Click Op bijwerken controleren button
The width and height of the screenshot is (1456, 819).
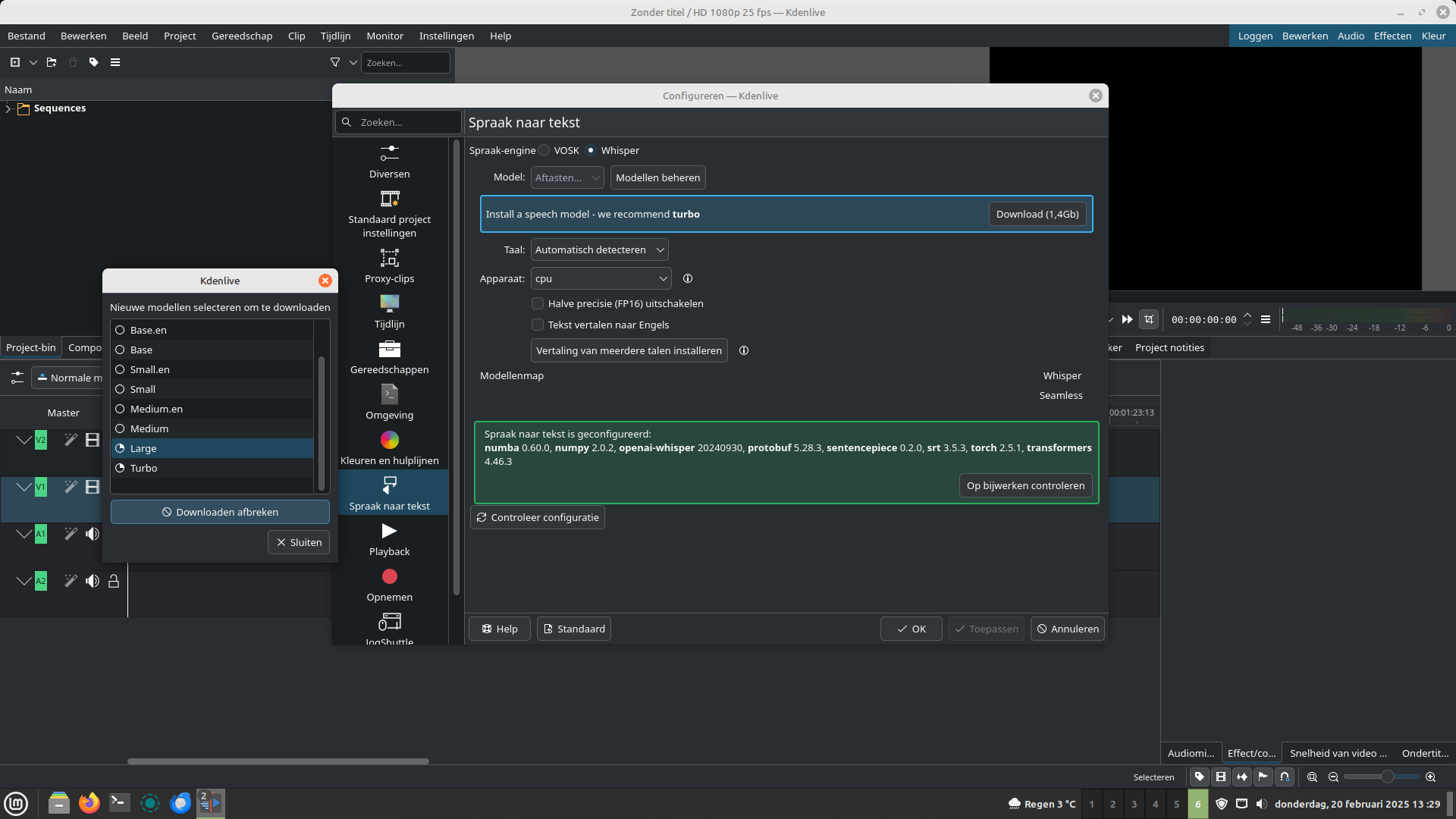1025,485
